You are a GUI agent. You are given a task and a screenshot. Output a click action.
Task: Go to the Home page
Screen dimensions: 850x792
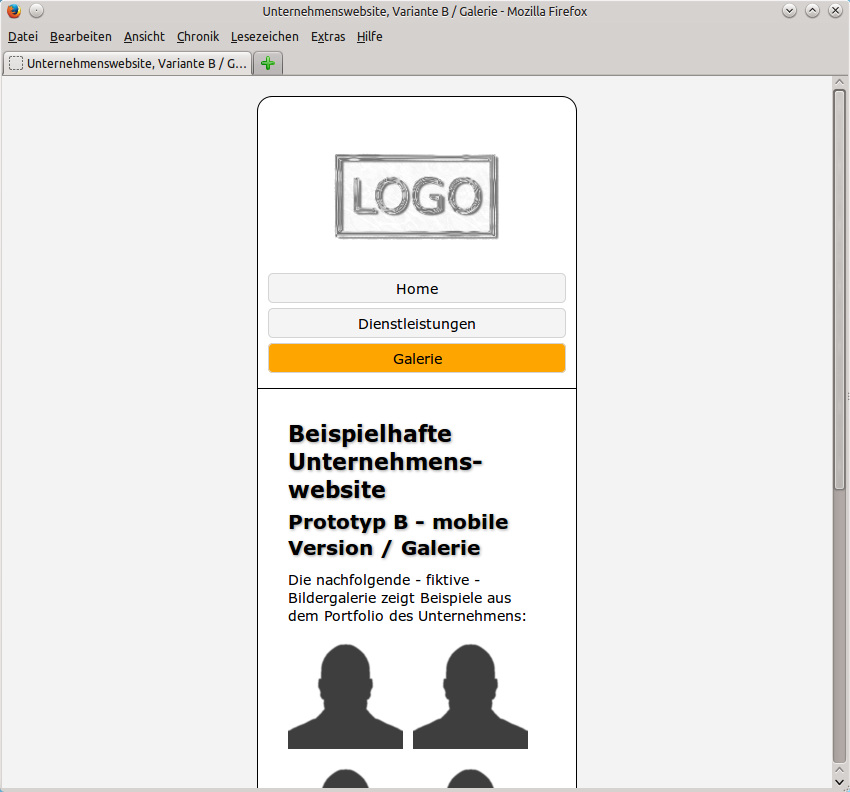[x=417, y=288]
